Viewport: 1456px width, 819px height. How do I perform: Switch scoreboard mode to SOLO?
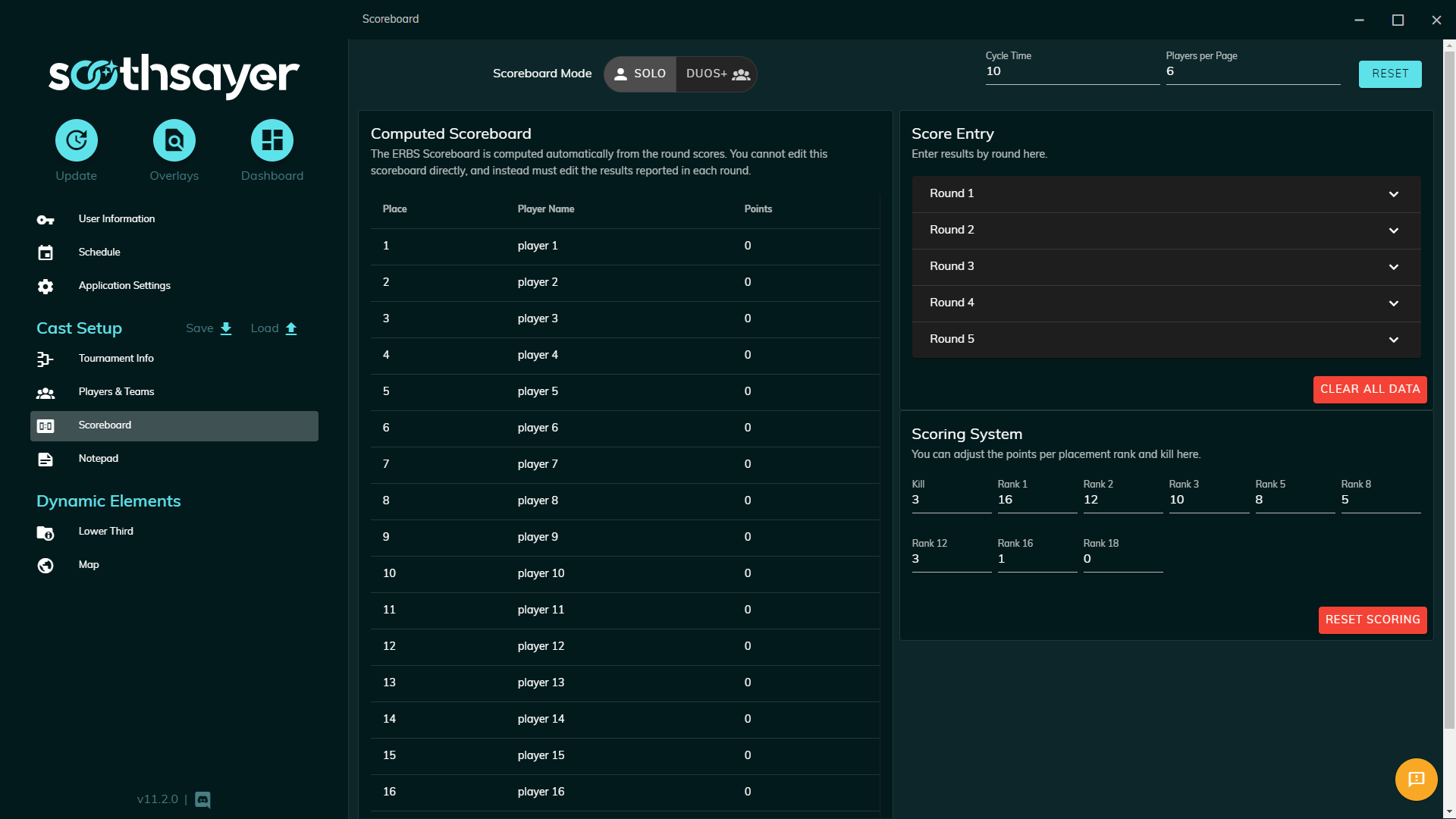640,74
